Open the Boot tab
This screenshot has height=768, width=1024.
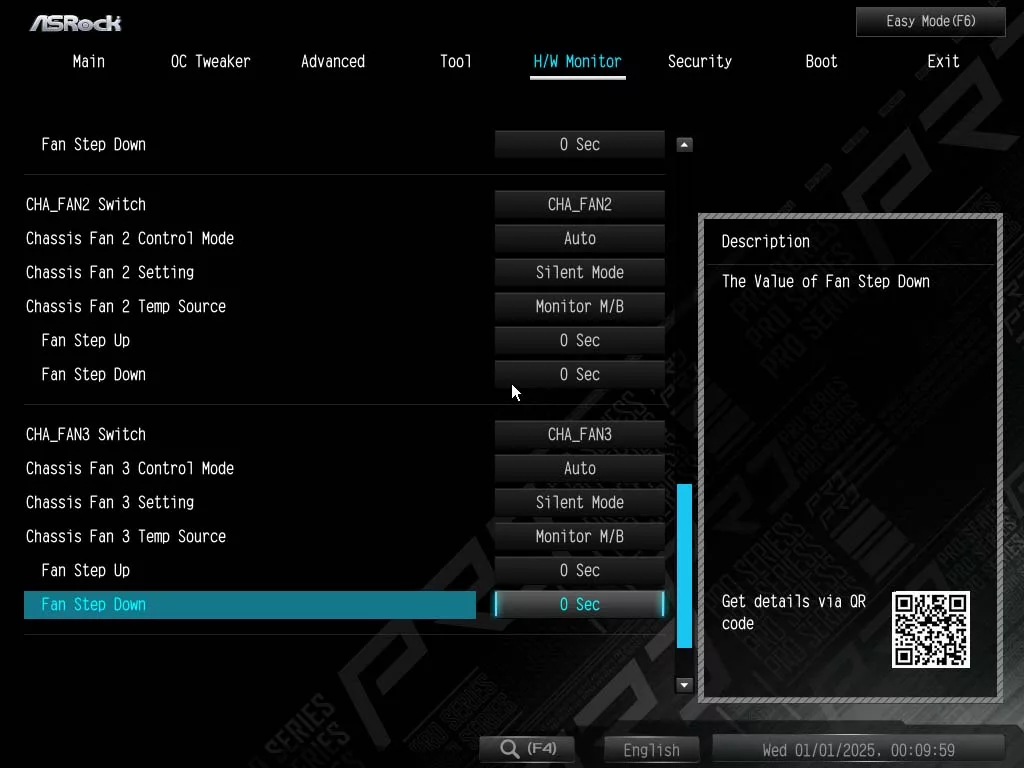821,62
